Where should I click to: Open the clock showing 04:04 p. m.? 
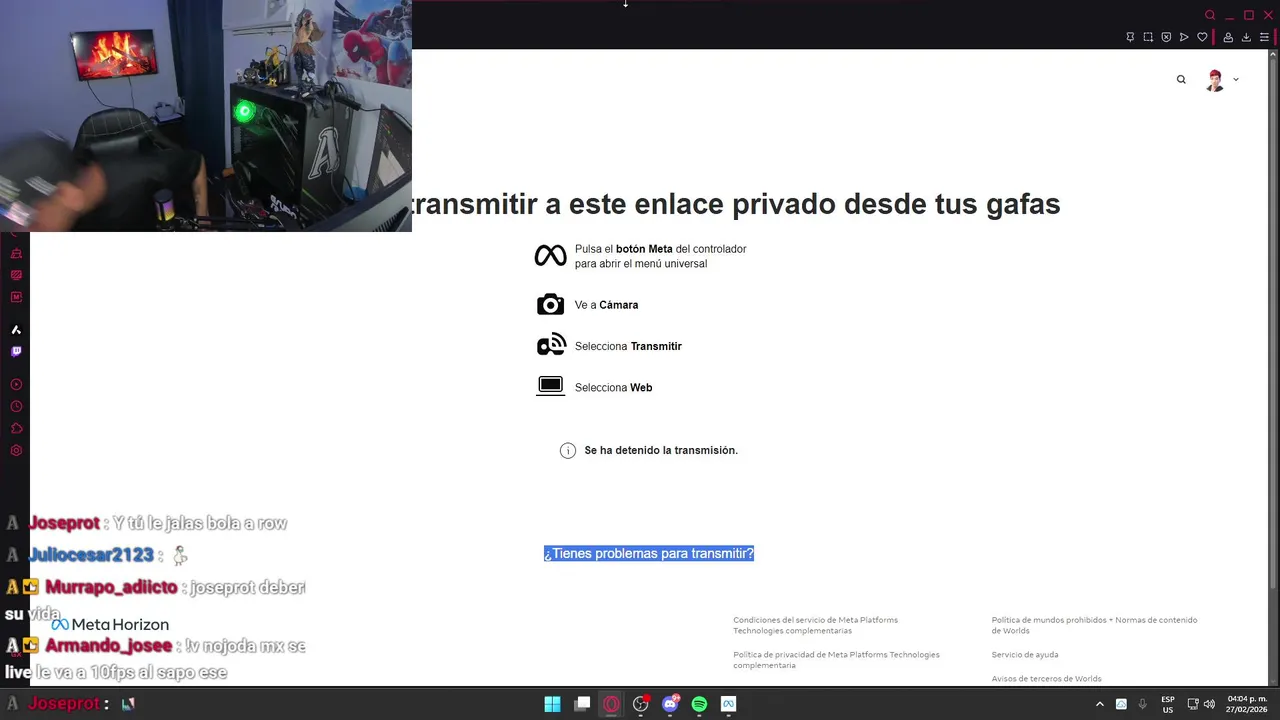pos(1247,704)
